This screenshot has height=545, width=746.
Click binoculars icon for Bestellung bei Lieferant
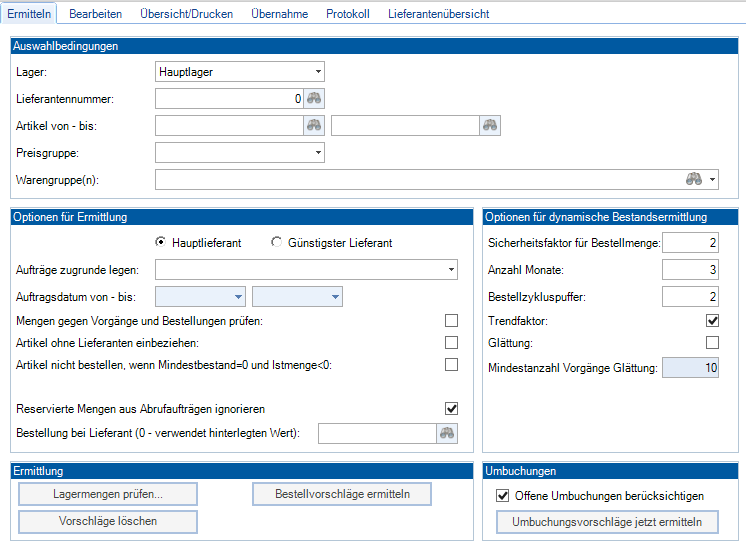coord(447,433)
